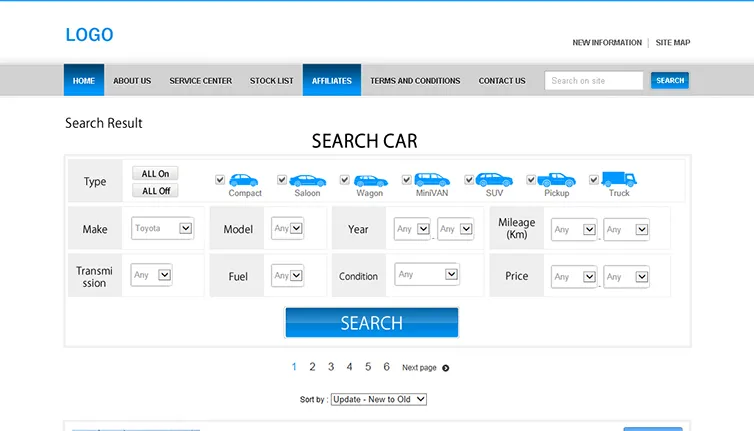
Task: Open the Site Map link
Action: tap(673, 43)
